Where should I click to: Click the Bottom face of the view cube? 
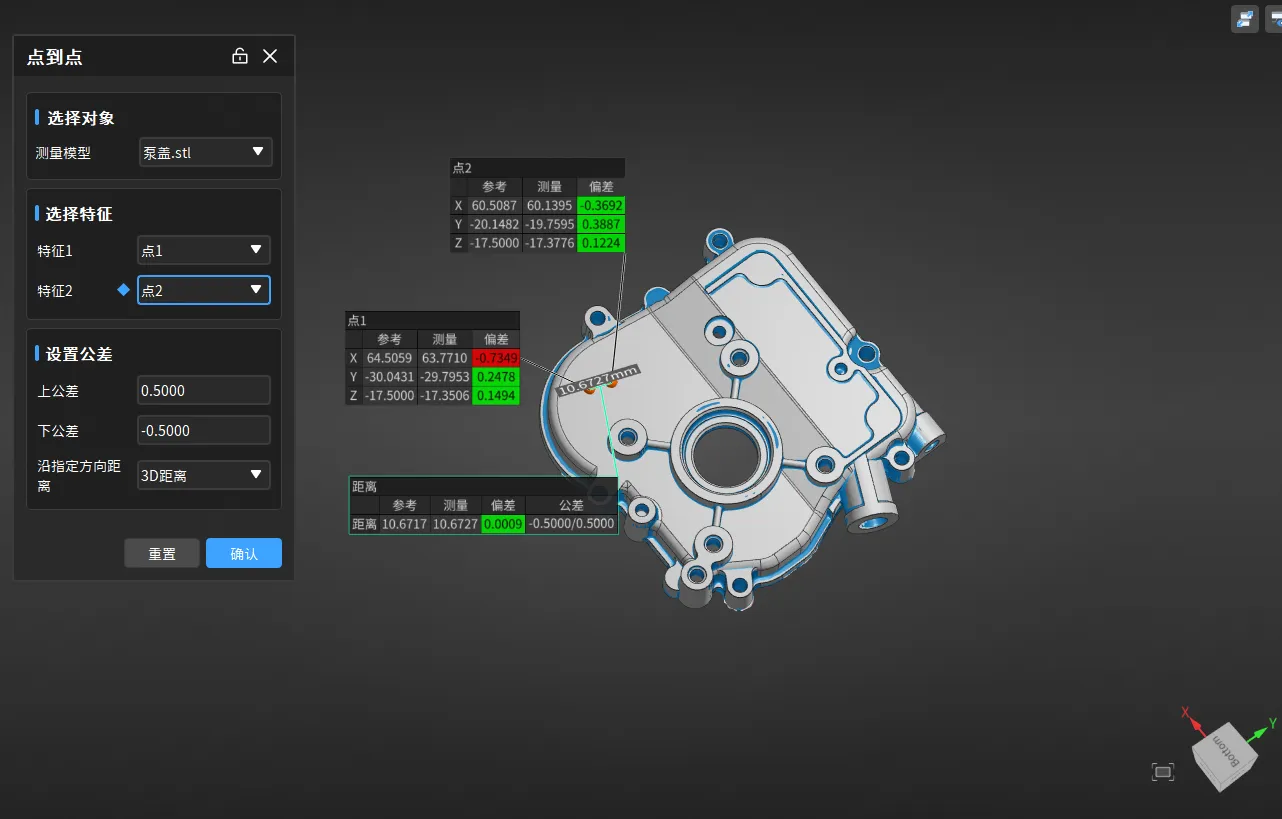(1226, 751)
